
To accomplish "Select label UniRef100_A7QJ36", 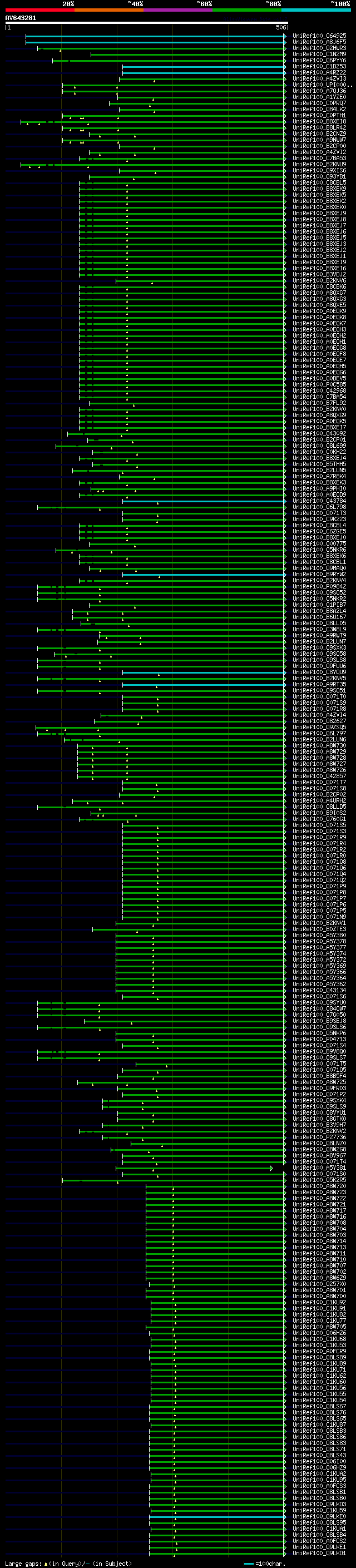I will 319,91.
